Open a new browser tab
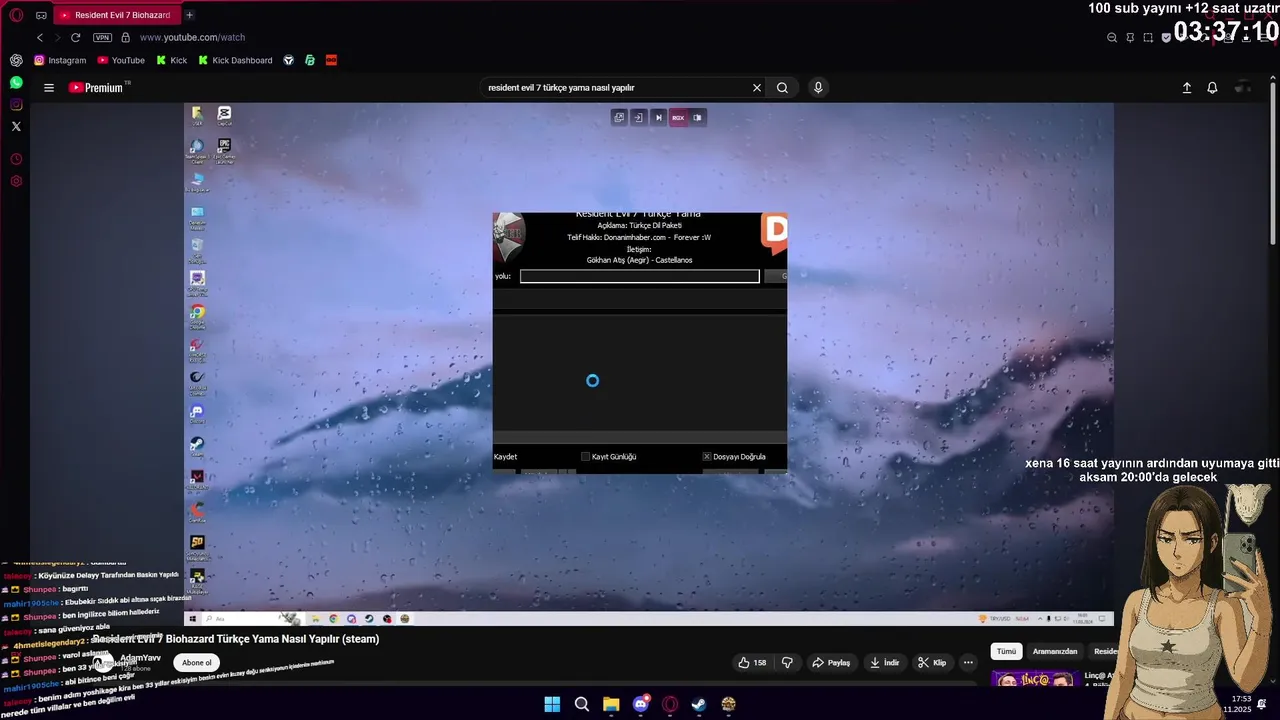Screen dimensions: 1280x720 click(x=189, y=15)
